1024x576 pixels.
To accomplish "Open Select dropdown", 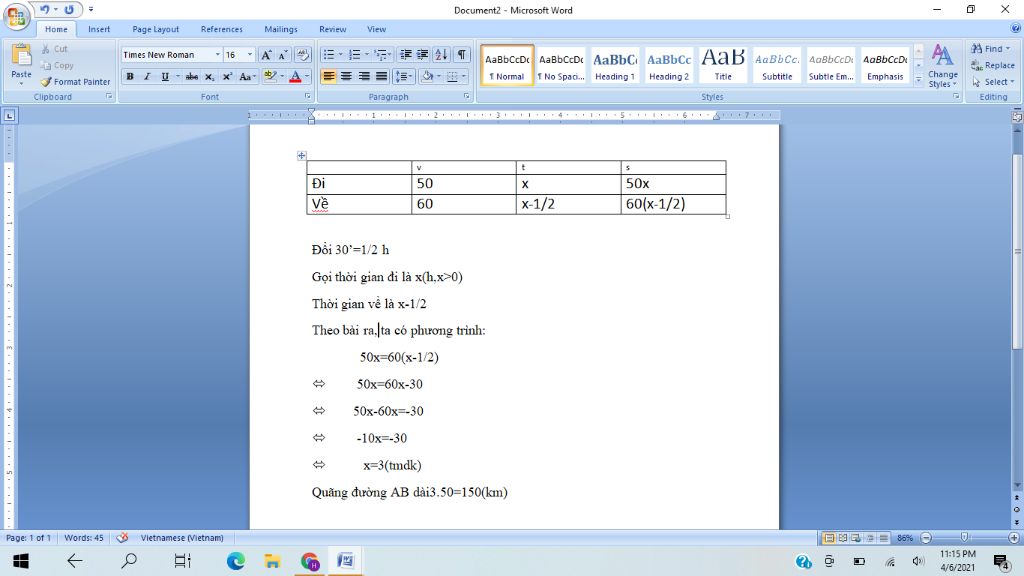I will pos(993,82).
